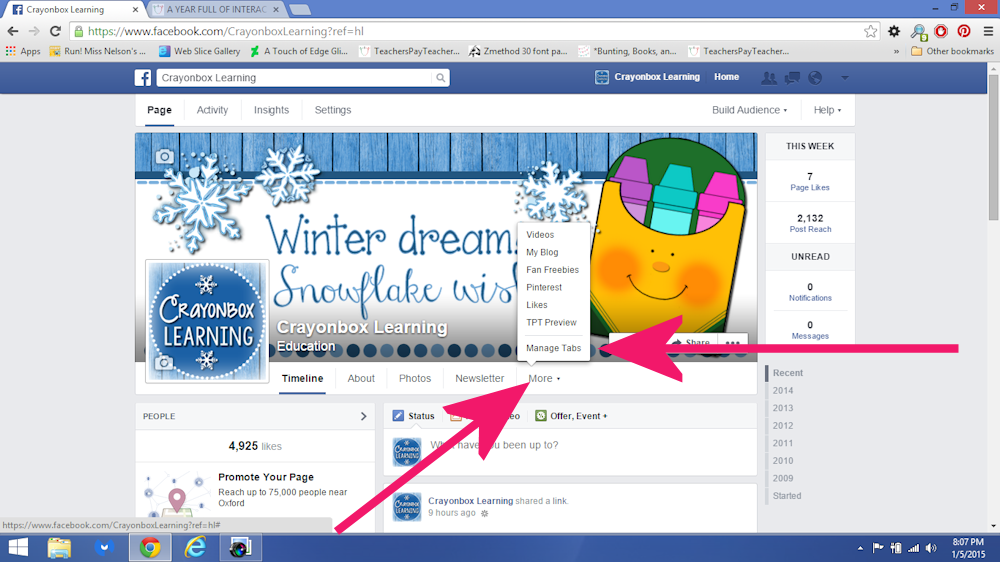
Task: Open the Help dropdown
Action: tap(827, 110)
